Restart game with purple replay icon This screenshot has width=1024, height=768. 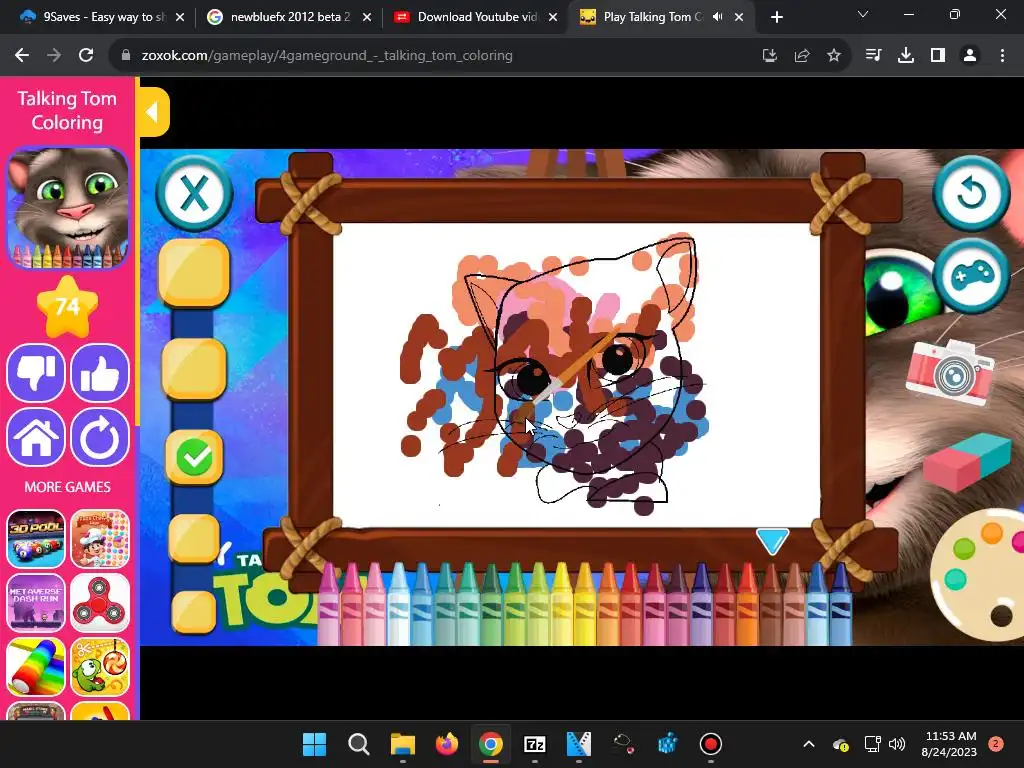tap(100, 437)
